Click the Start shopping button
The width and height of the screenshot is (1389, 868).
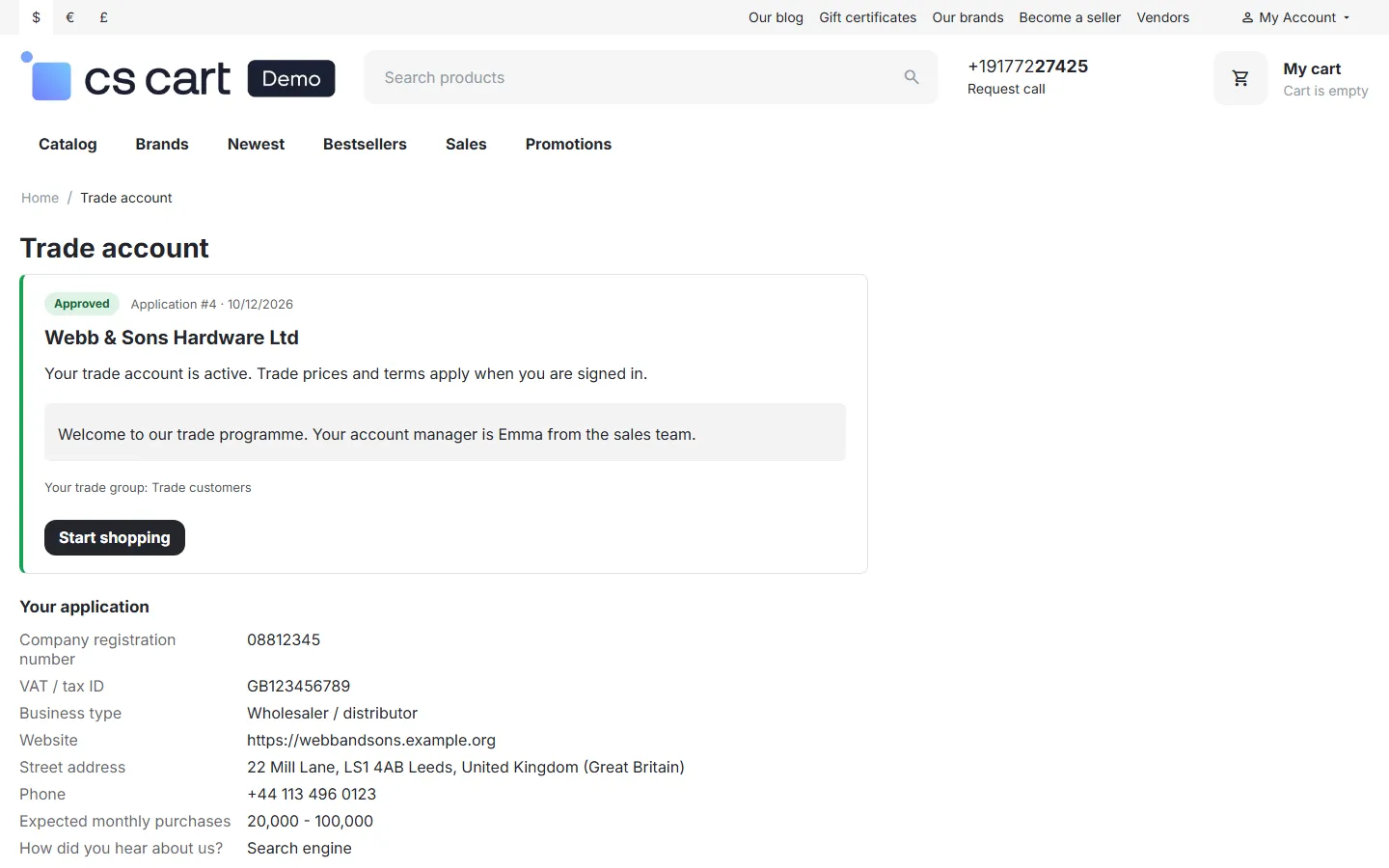115,537
